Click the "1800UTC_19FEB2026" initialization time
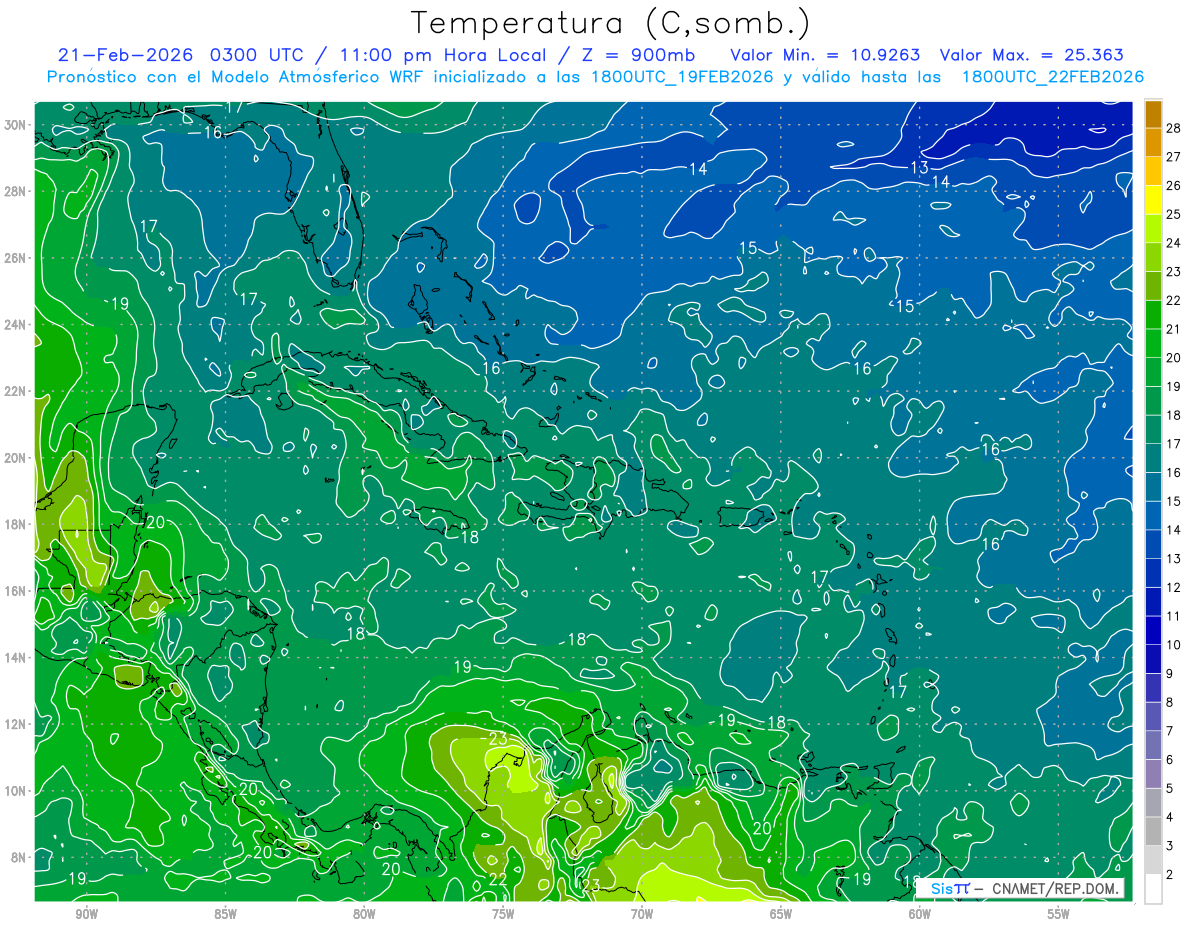 click(x=683, y=77)
